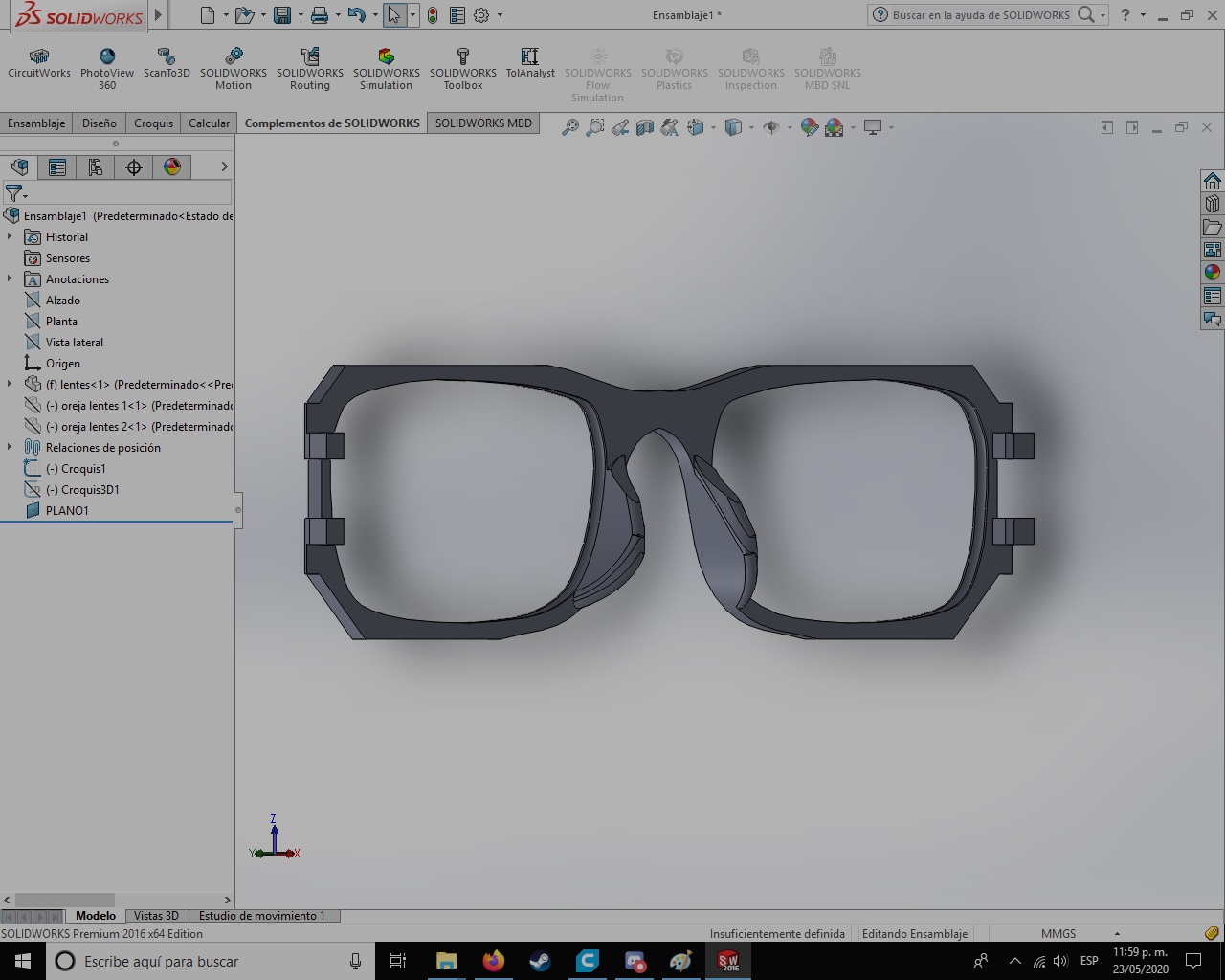Create a new document
This screenshot has width=1225, height=980.
coord(208,15)
